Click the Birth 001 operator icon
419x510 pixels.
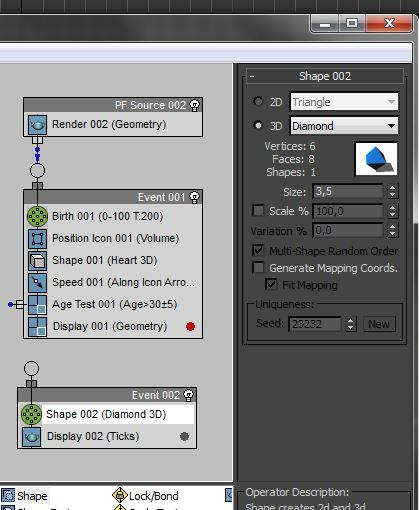click(x=37, y=216)
